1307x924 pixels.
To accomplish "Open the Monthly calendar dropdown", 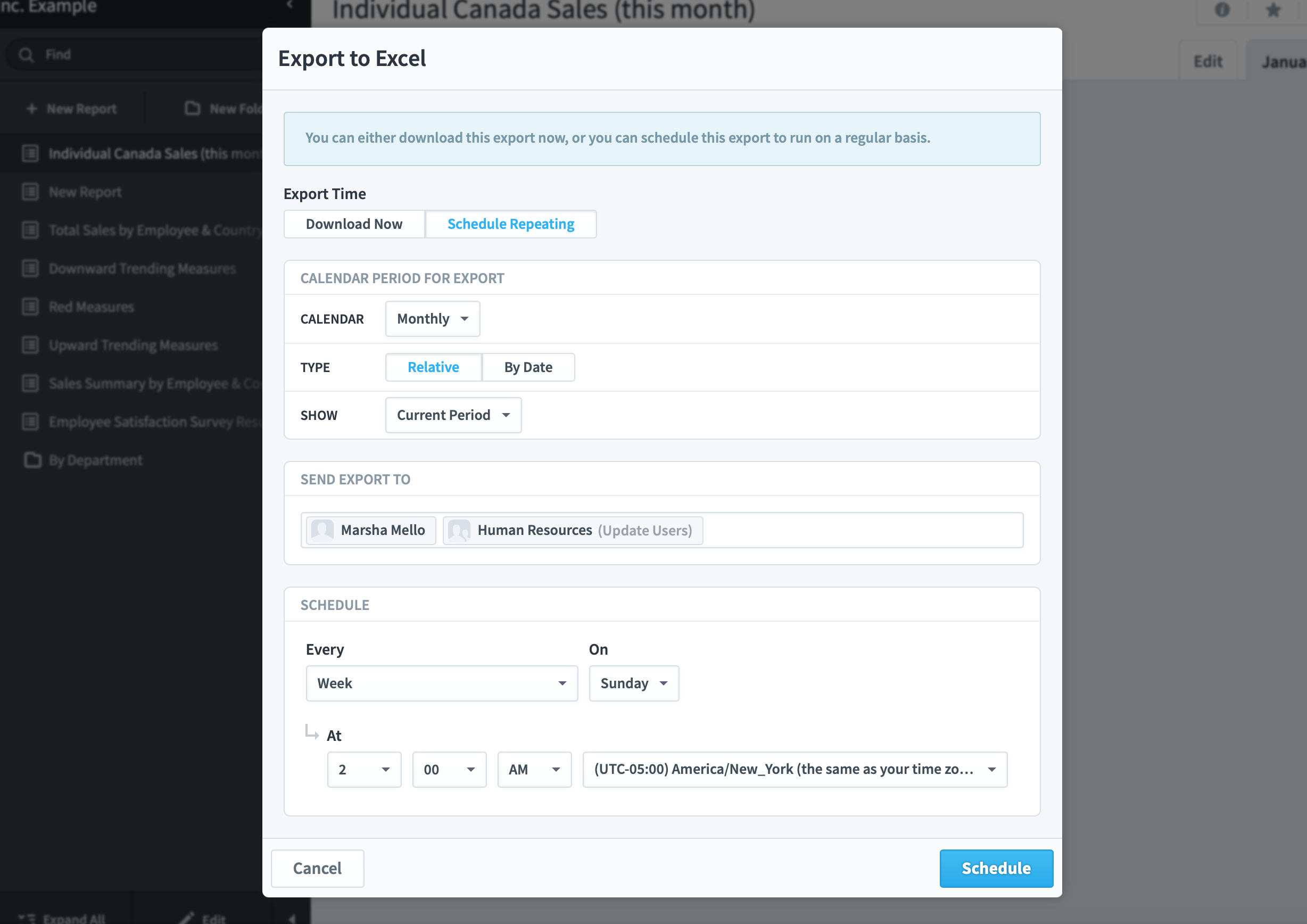I will (x=433, y=319).
